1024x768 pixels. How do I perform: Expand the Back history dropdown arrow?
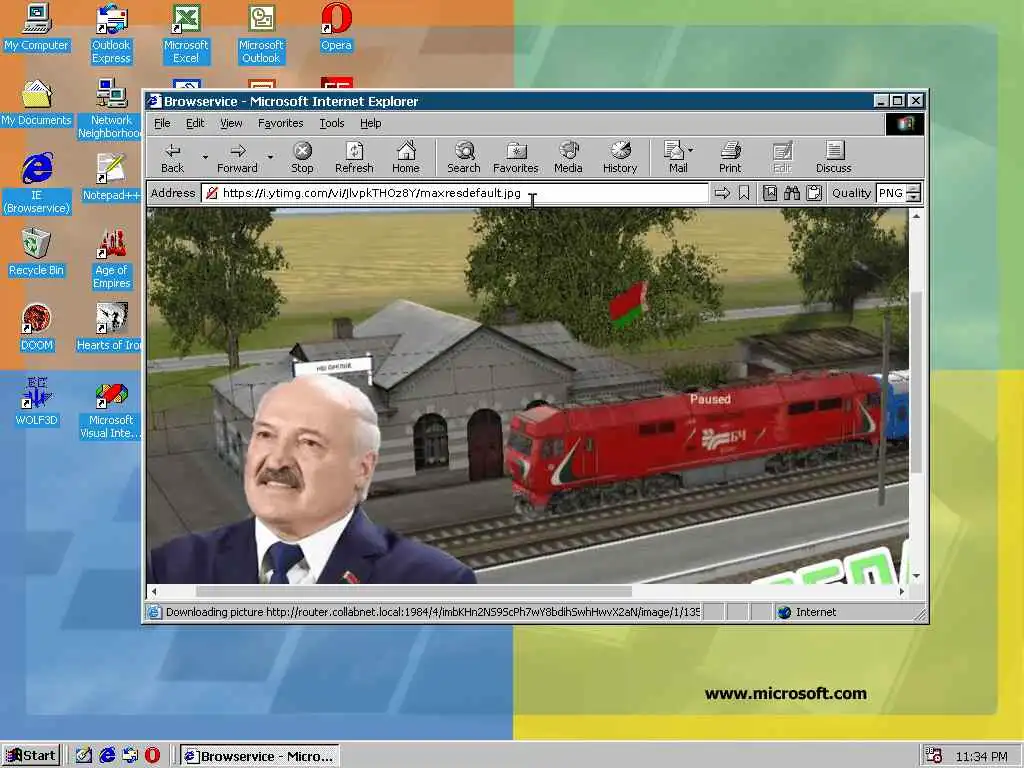coord(205,157)
